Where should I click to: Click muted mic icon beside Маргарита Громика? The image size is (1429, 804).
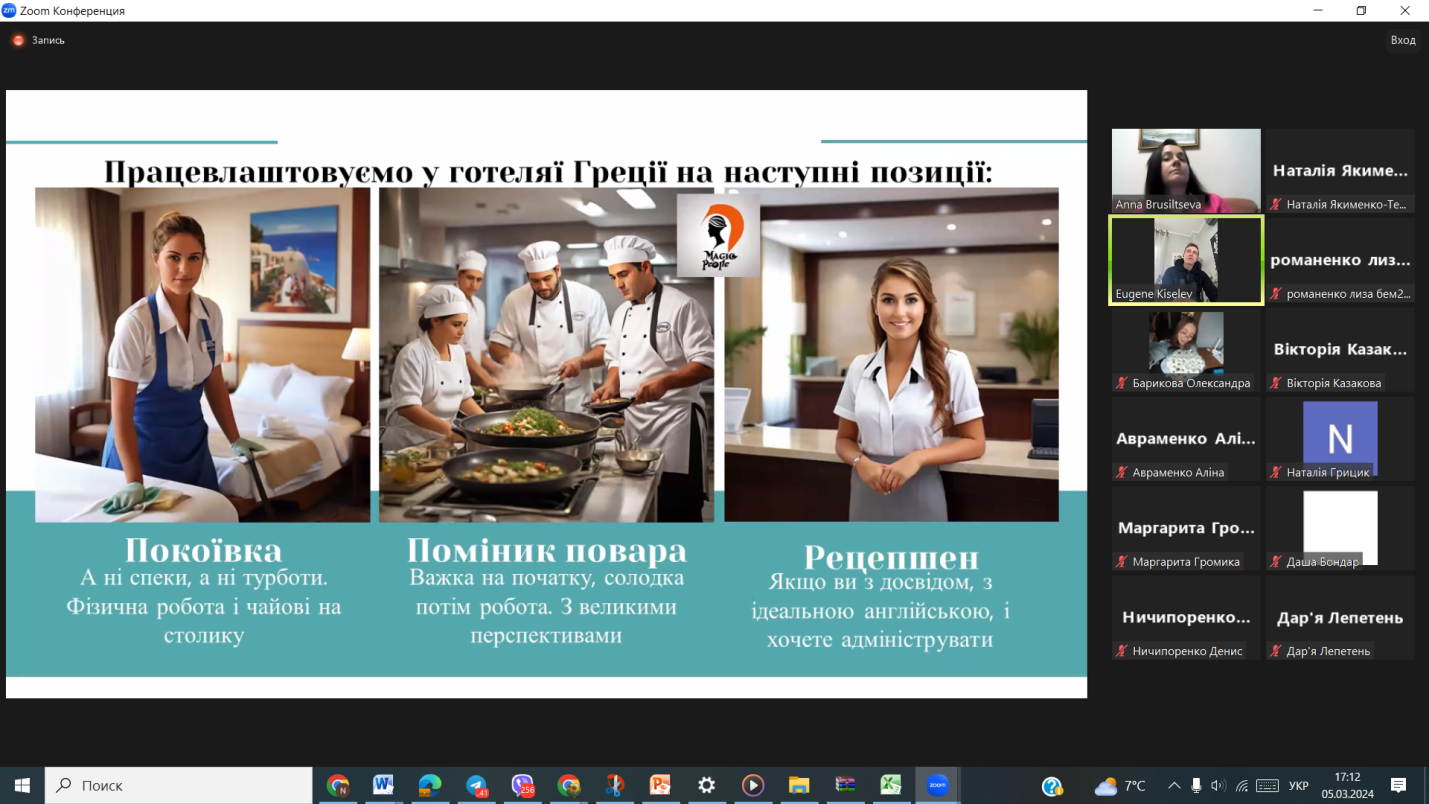coord(1123,562)
